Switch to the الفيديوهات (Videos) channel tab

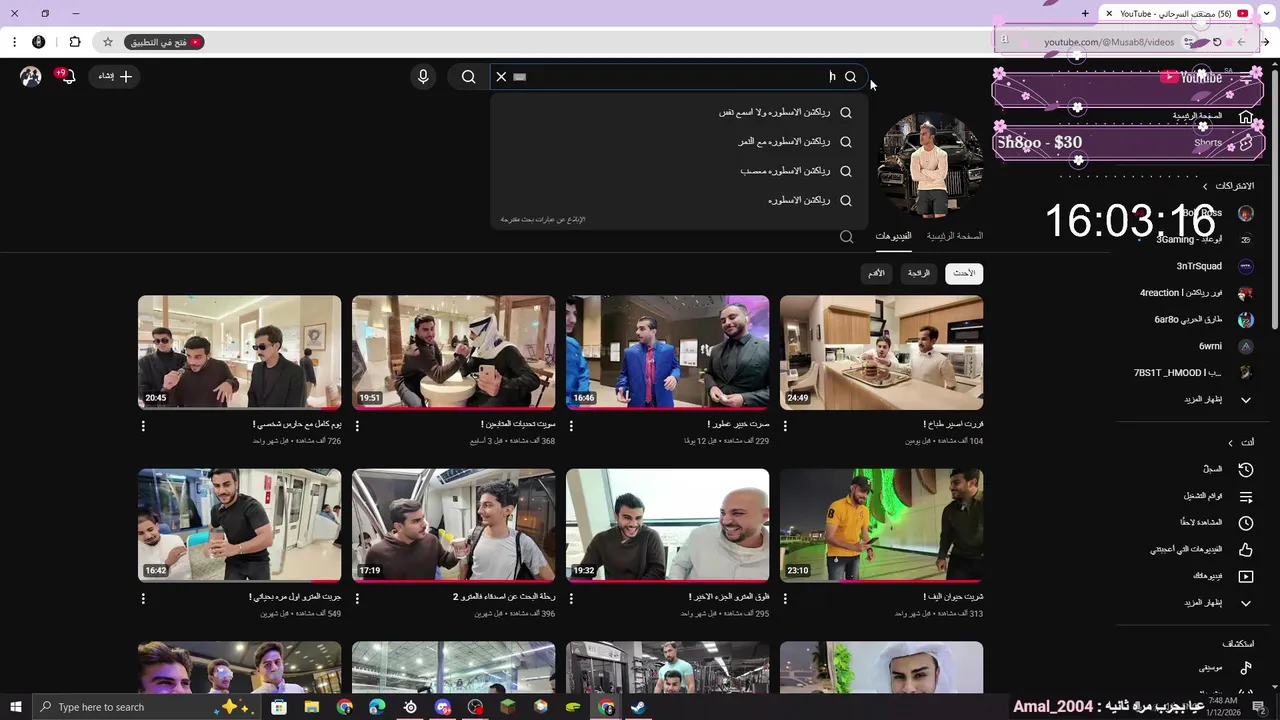(893, 236)
